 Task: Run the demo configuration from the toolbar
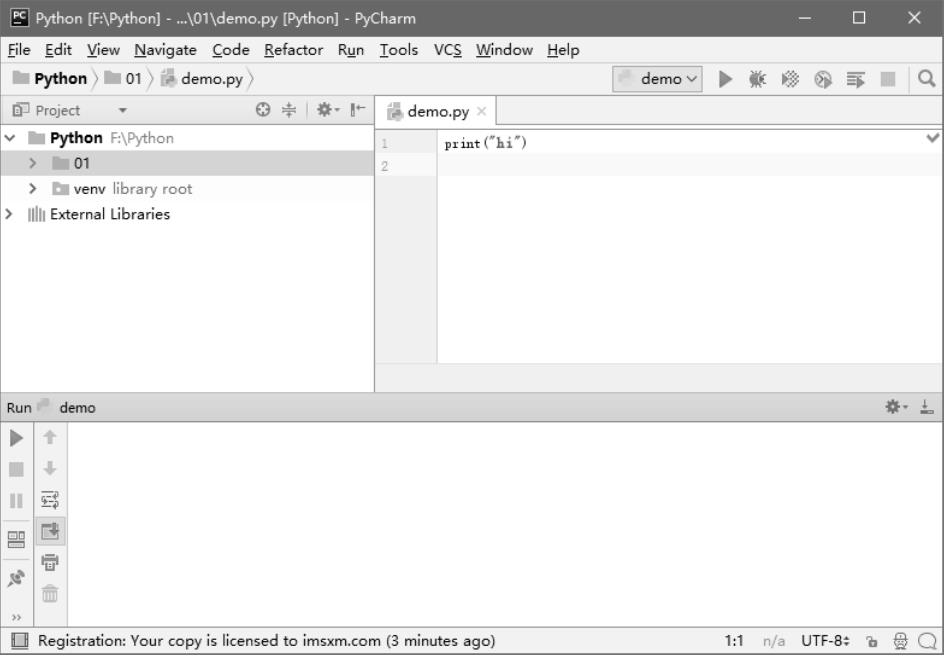click(725, 79)
